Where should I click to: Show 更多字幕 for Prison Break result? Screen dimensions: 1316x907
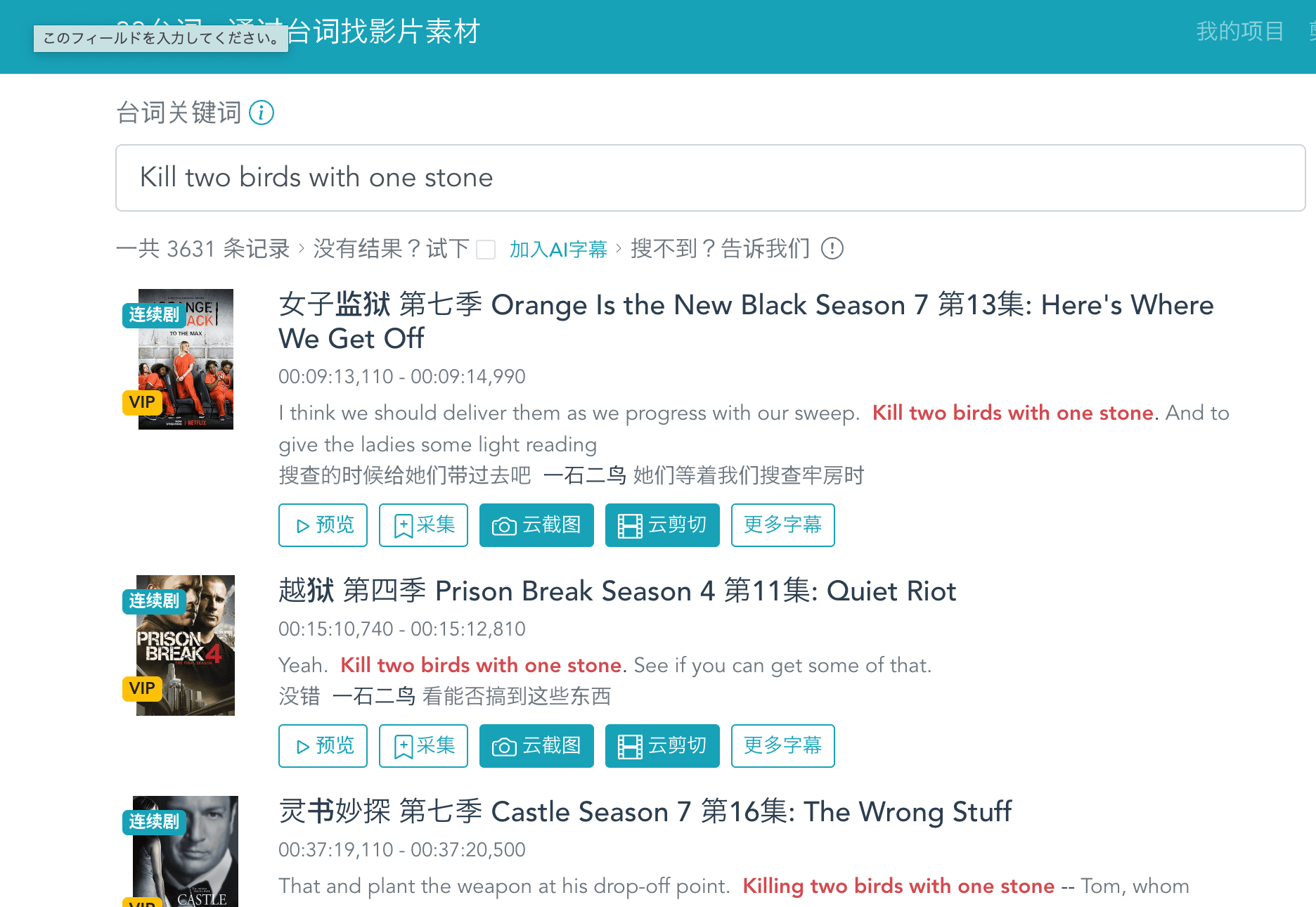tap(782, 746)
